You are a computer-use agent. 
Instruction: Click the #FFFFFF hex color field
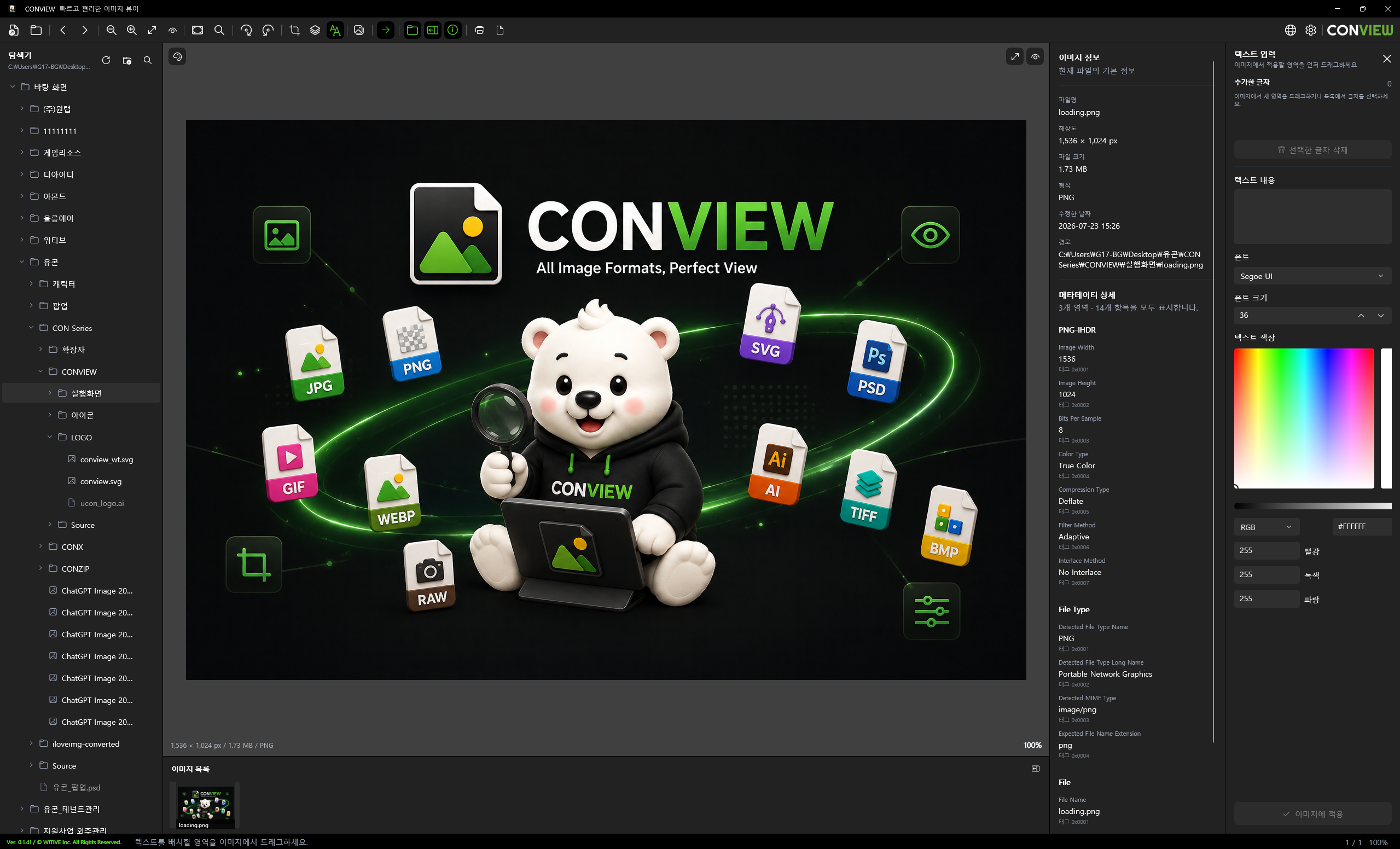[1361, 527]
